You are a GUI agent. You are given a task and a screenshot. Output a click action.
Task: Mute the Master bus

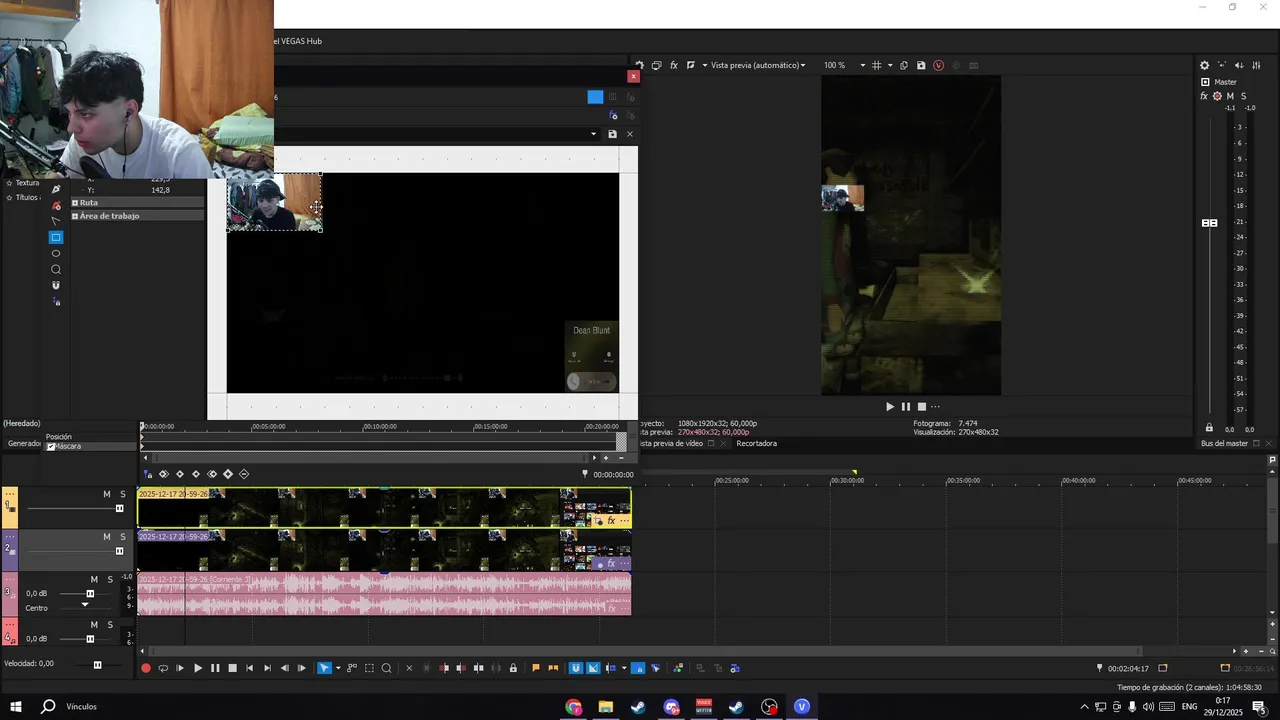coord(1230,96)
